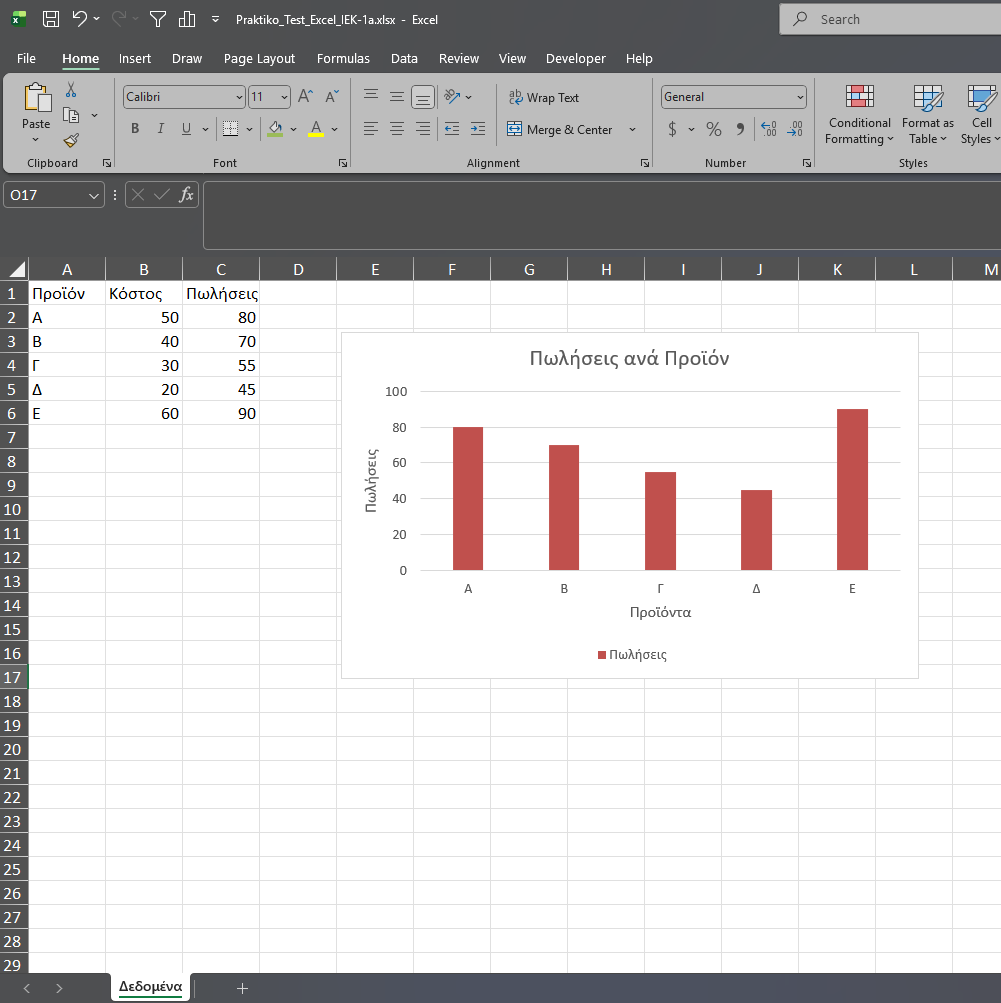Click the Merge & Center button
Screen dimensions: 1001x1003
[559, 129]
